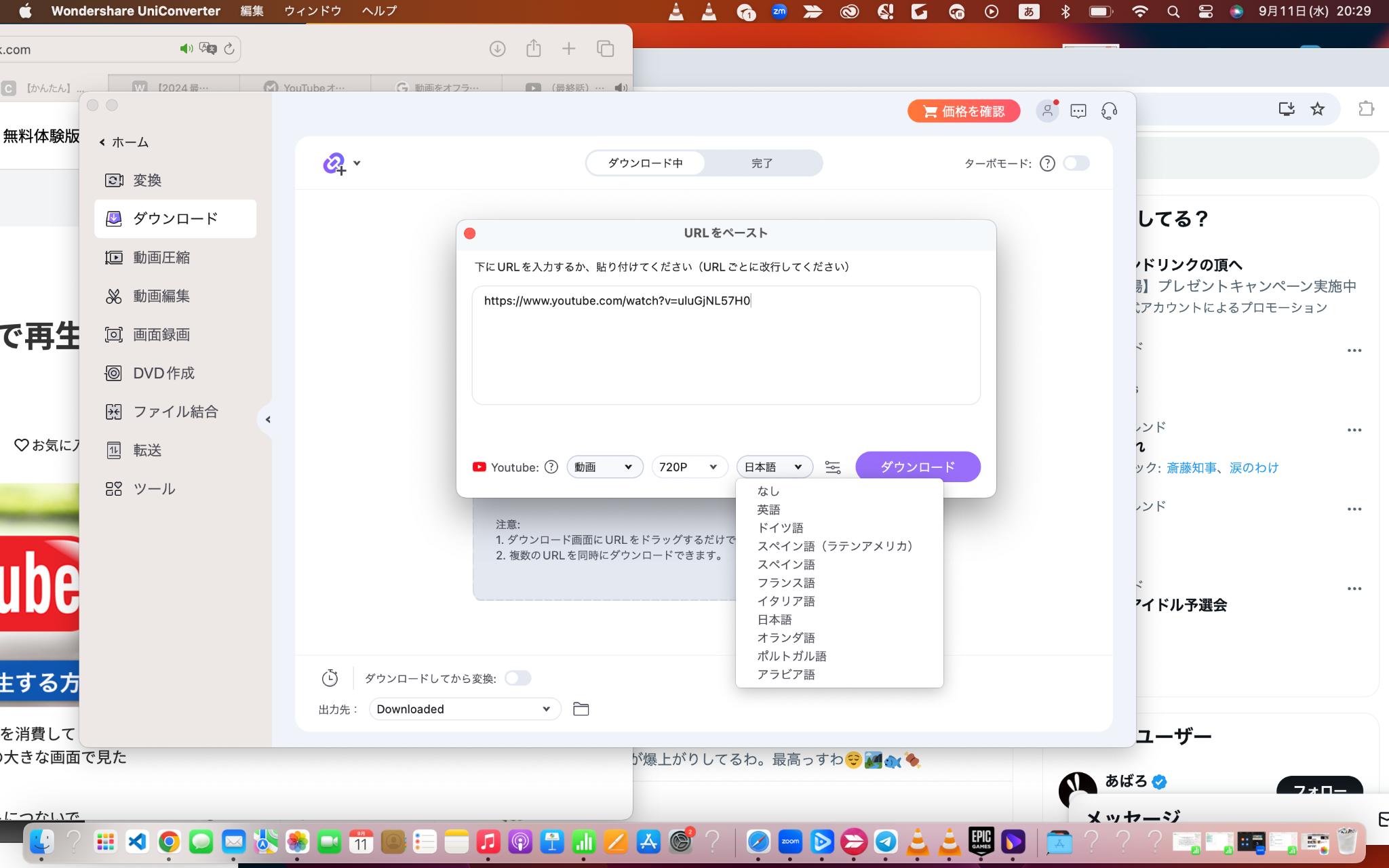Select ダウンロード in the sidebar
The height and width of the screenshot is (868, 1389).
point(175,218)
